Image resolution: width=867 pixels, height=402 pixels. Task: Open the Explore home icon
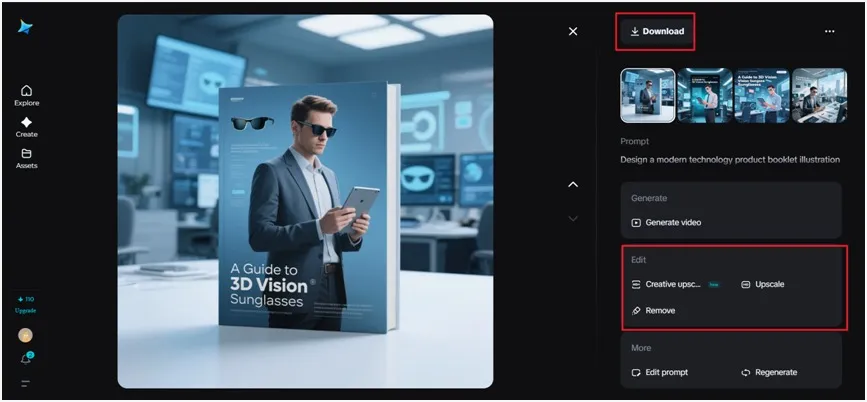[x=26, y=91]
